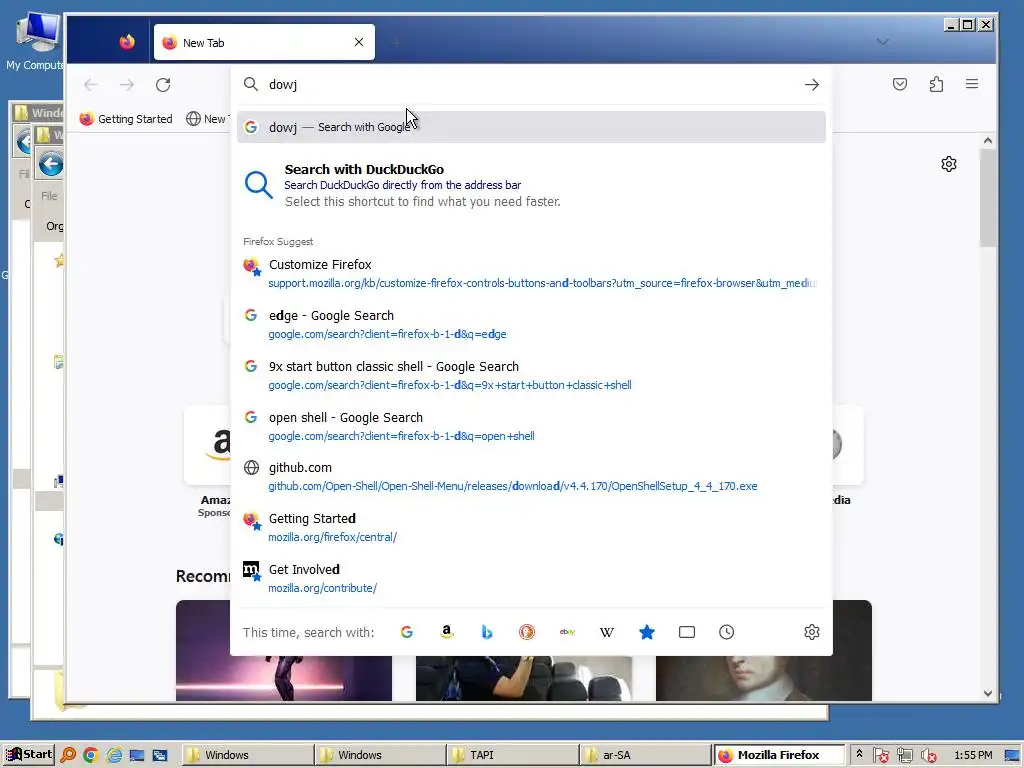1024x768 pixels.
Task: Open the airplane seats story thumbnail
Action: [524, 679]
